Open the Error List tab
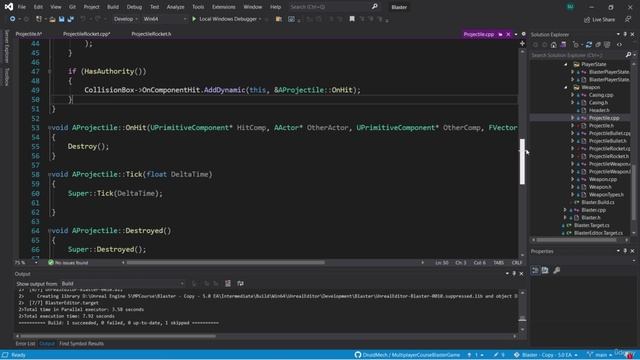 pyautogui.click(x=25, y=343)
